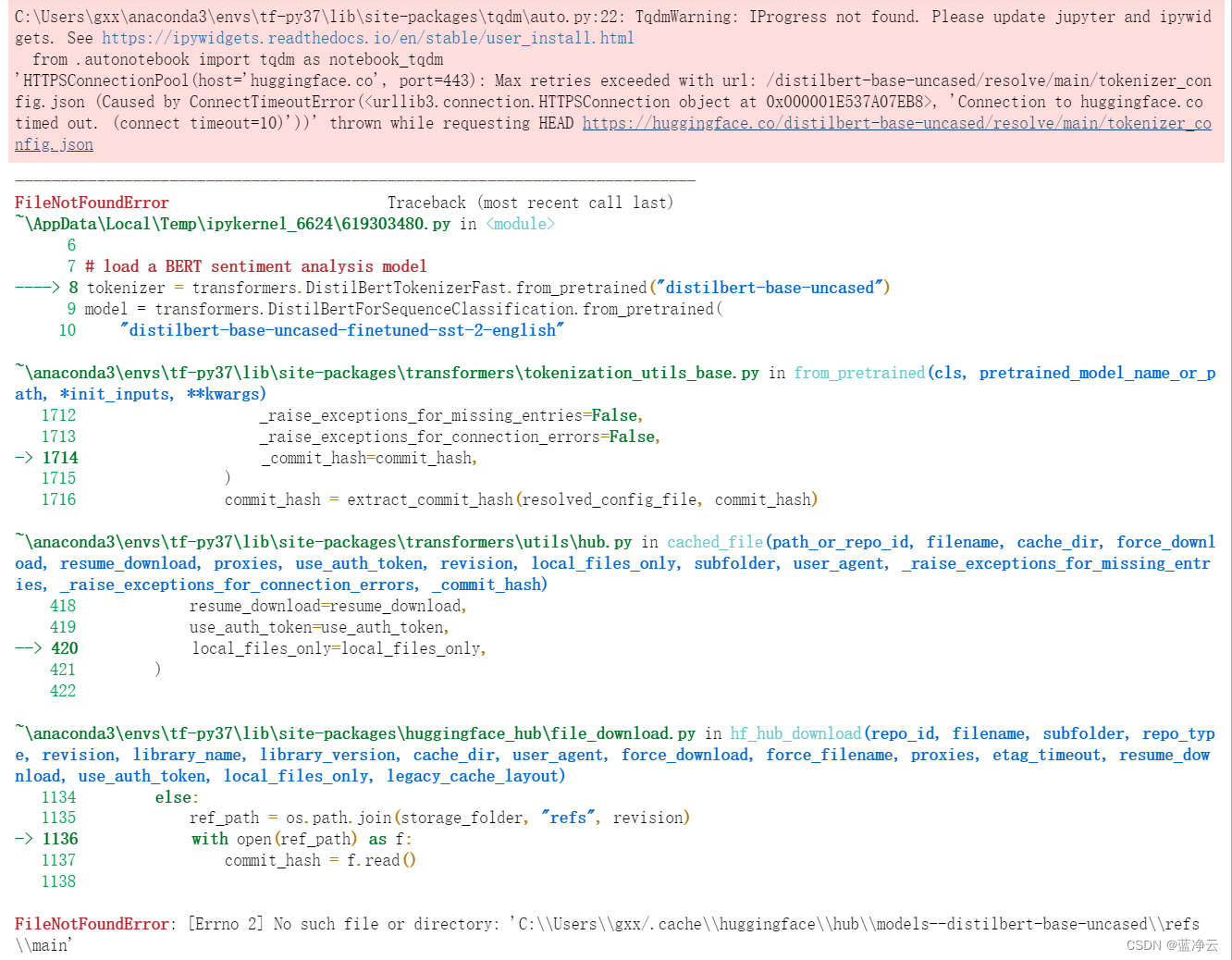
Task: Click line 8 tokenizer from_pretrained code
Action: pyautogui.click(x=488, y=288)
